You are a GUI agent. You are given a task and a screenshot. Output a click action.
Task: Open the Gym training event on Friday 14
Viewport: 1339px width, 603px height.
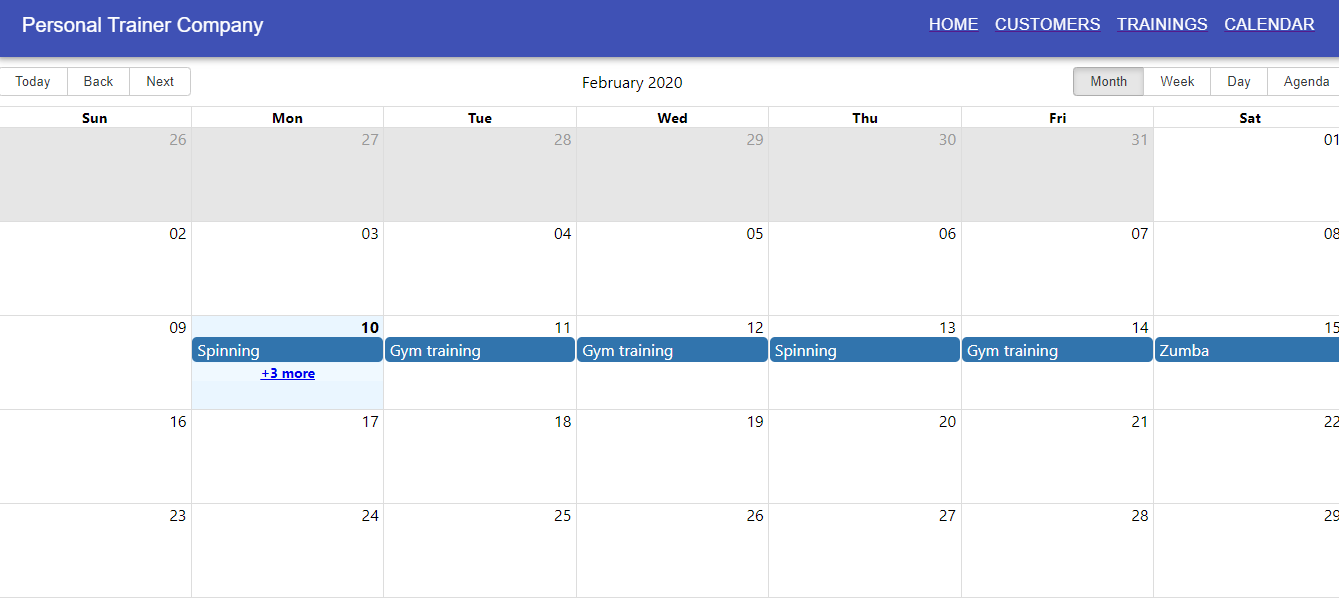(1057, 350)
